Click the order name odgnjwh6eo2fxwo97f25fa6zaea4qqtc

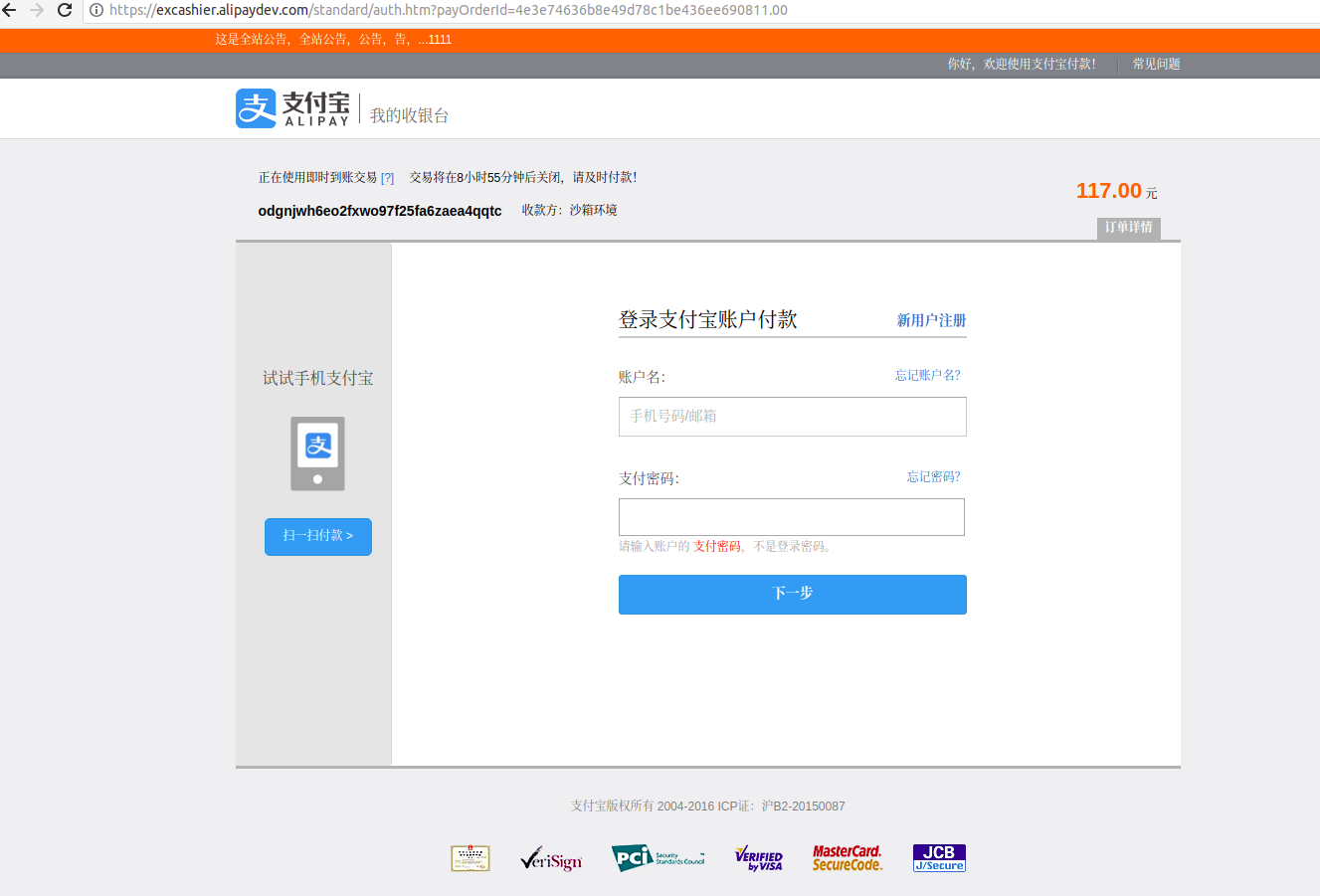click(380, 211)
